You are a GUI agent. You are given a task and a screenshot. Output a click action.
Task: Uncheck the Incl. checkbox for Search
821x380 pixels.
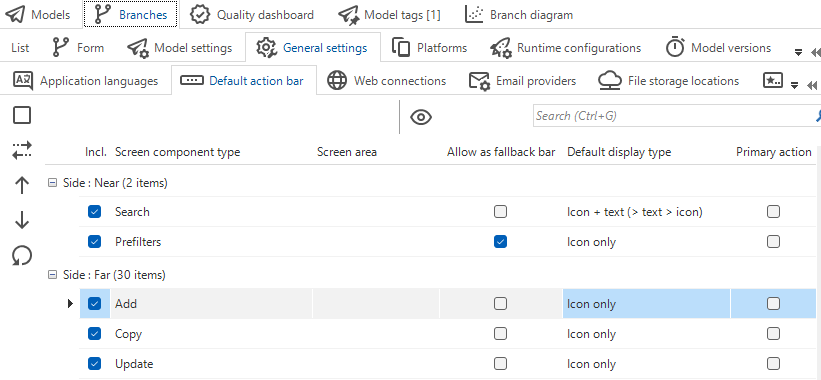(x=94, y=211)
